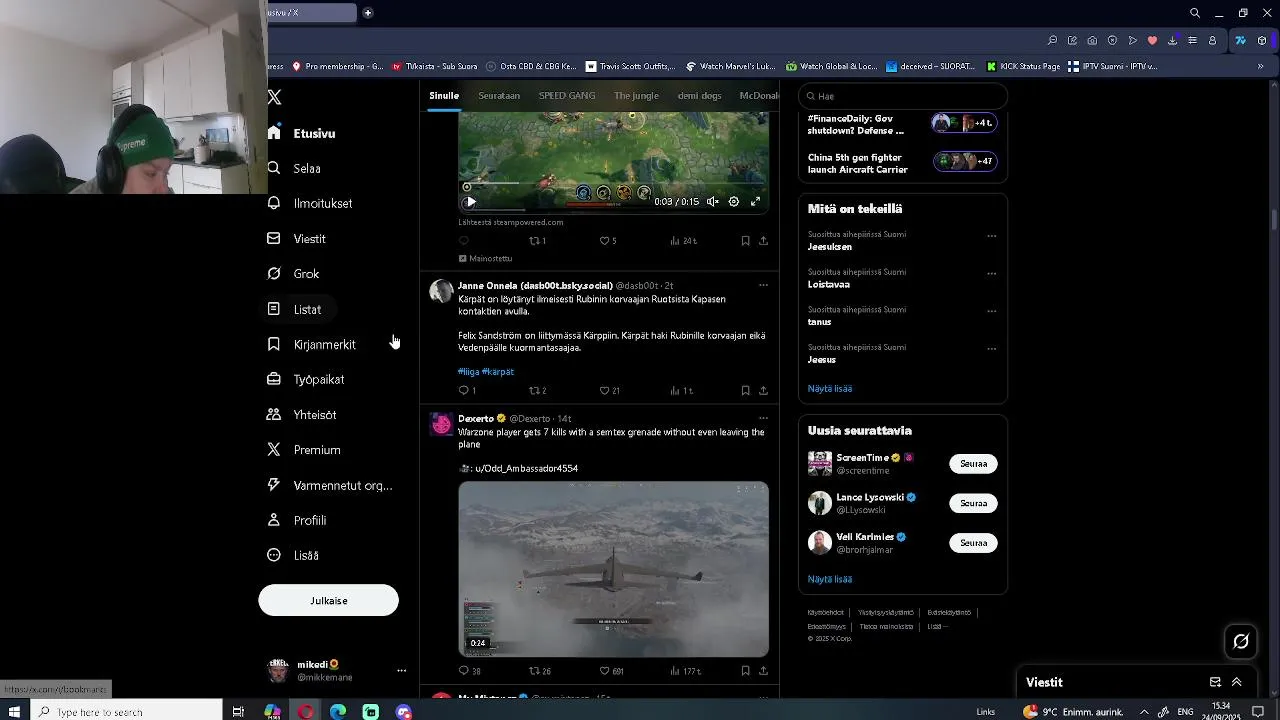Open browser snapshot camera icon
This screenshot has height=720, width=1280.
coord(1092,41)
